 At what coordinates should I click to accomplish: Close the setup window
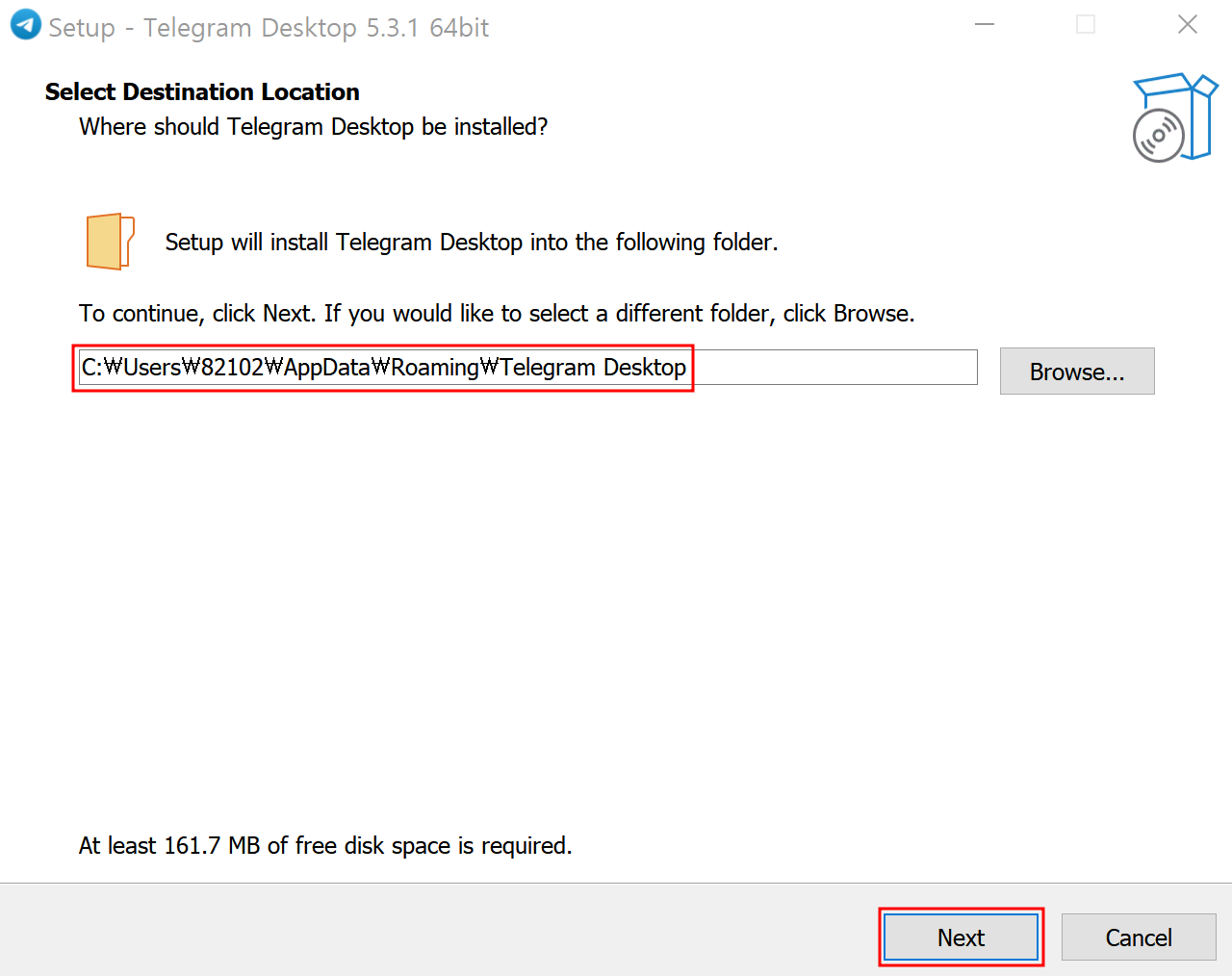(x=1188, y=25)
